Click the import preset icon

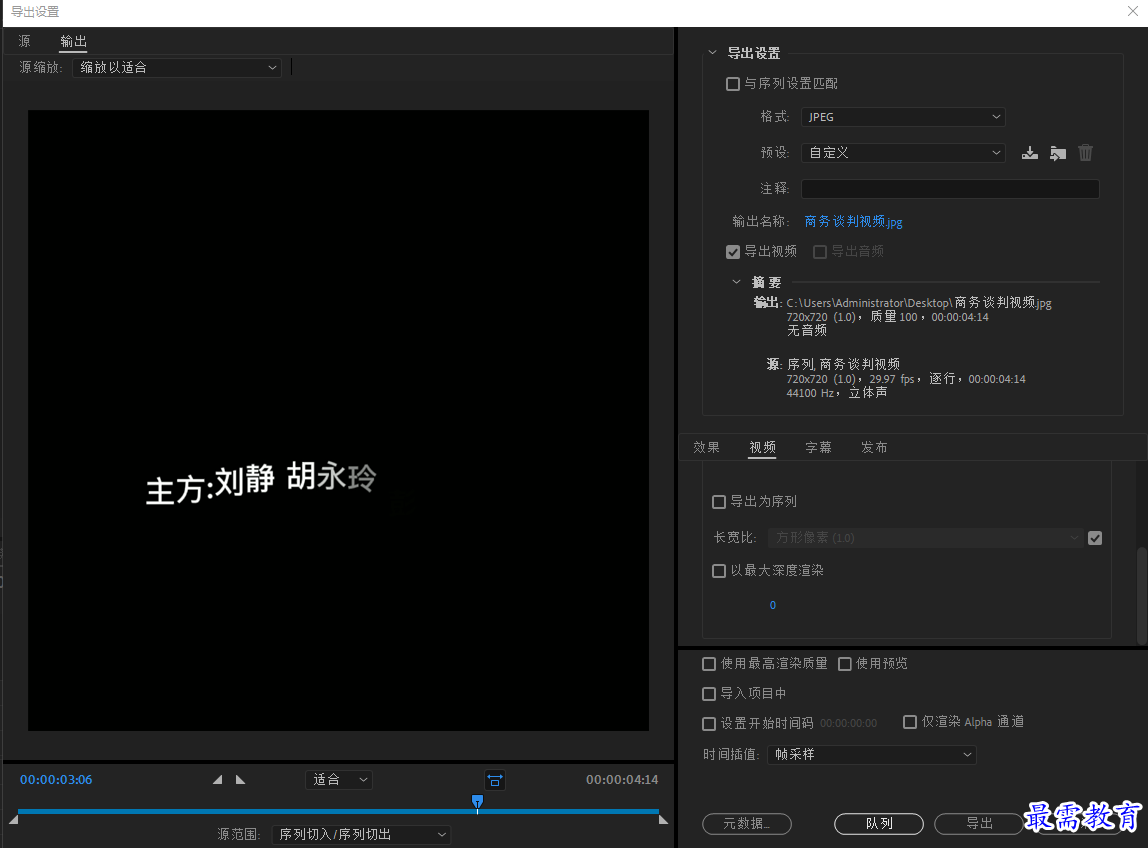[1058, 153]
